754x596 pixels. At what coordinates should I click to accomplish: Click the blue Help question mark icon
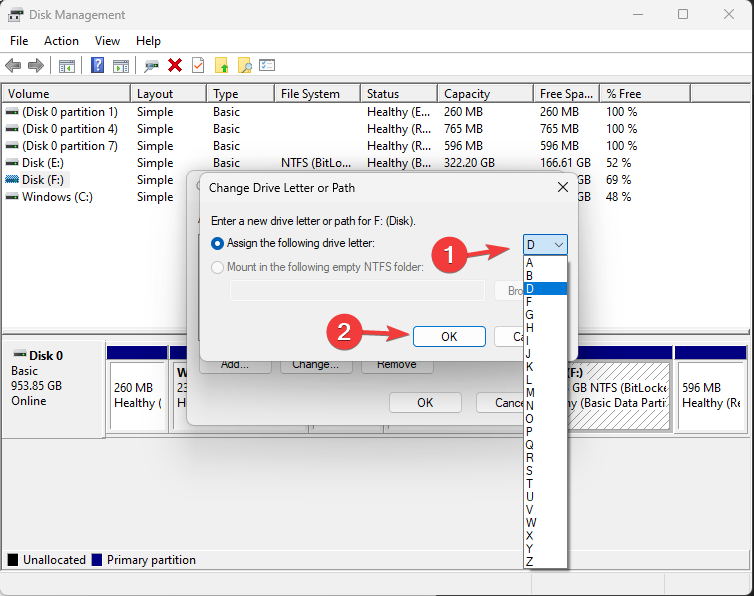point(98,65)
